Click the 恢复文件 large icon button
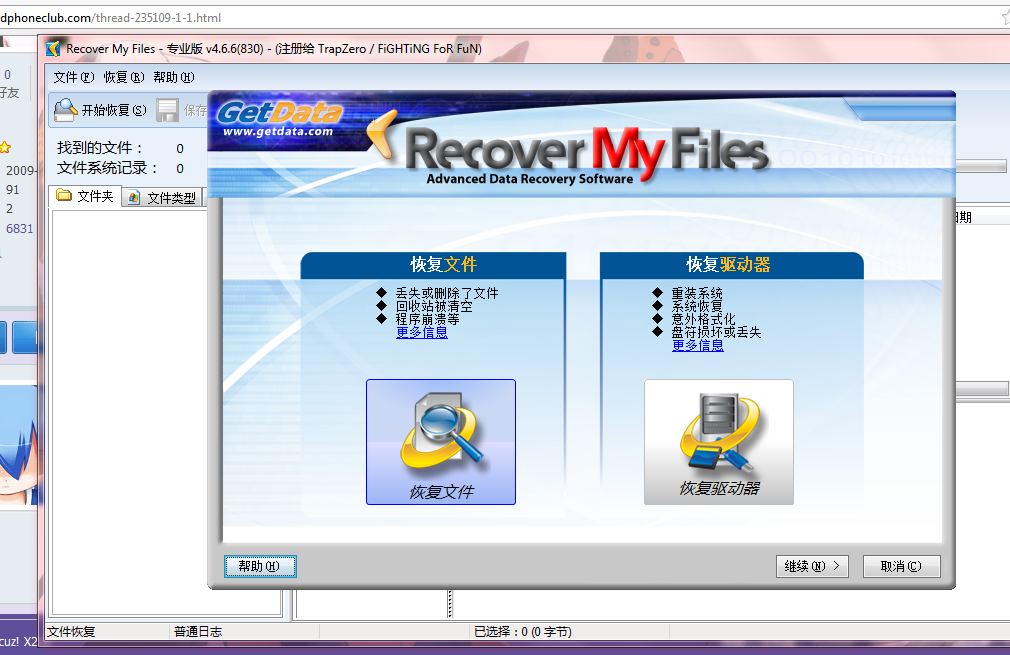This screenshot has width=1010, height=655. [441, 442]
